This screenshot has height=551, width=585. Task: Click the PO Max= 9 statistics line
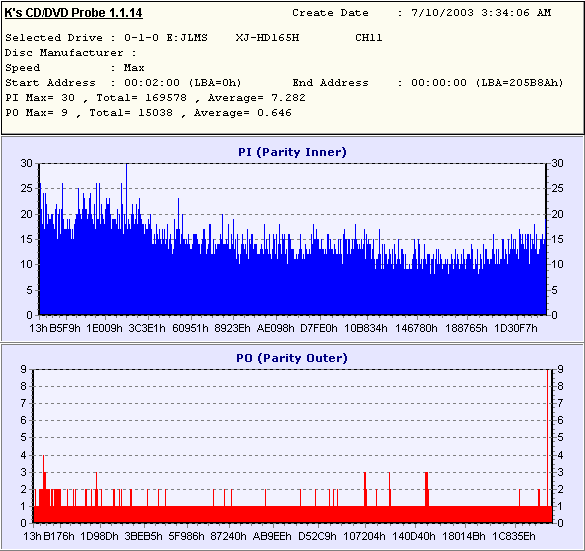[148, 113]
